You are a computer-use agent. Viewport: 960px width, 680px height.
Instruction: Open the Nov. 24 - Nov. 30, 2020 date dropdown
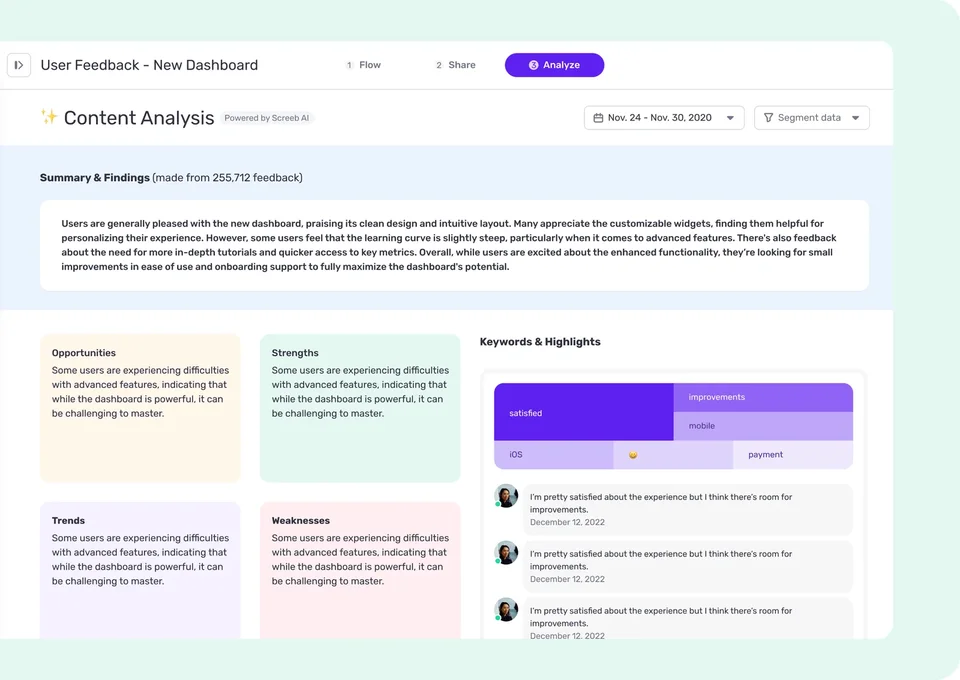tap(664, 118)
